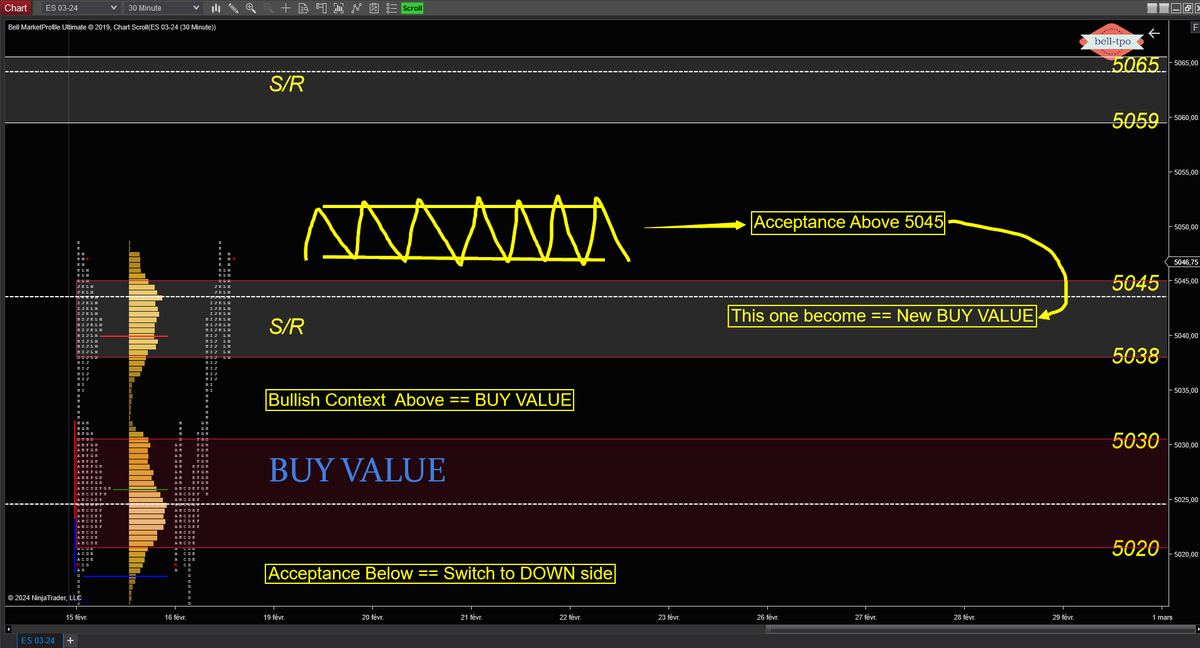Image resolution: width=1200 pixels, height=648 pixels.
Task: Select 'Acceptance Below == Switch to DOWN side' label
Action: pyautogui.click(x=440, y=573)
